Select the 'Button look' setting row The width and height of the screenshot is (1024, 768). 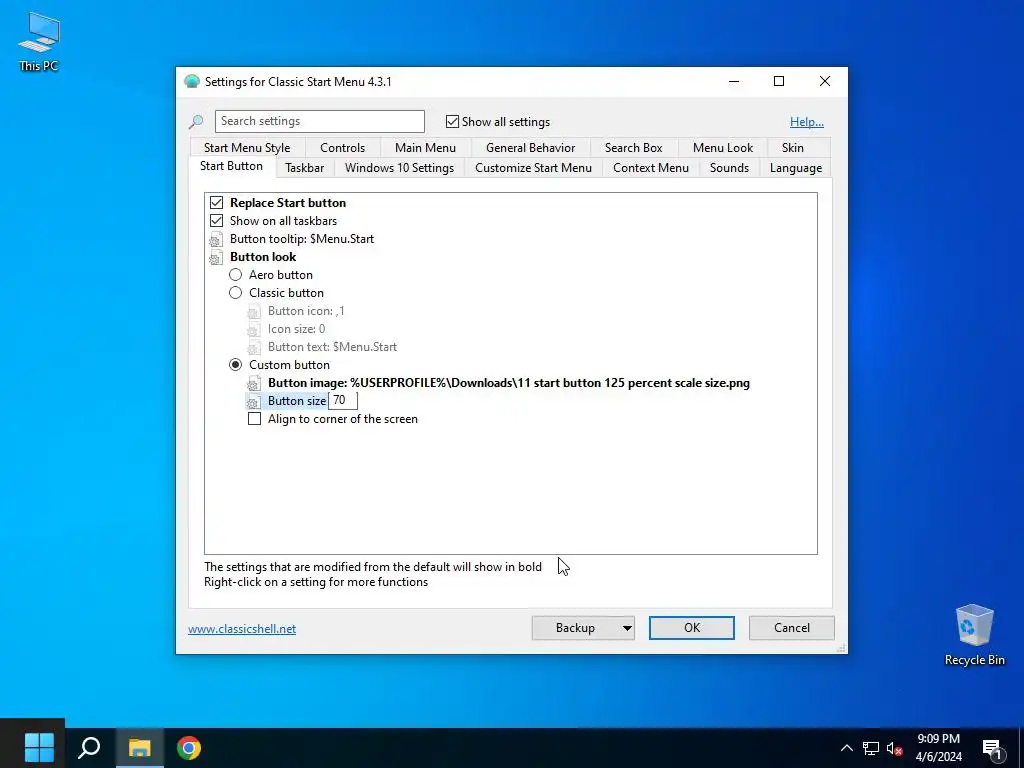(263, 257)
